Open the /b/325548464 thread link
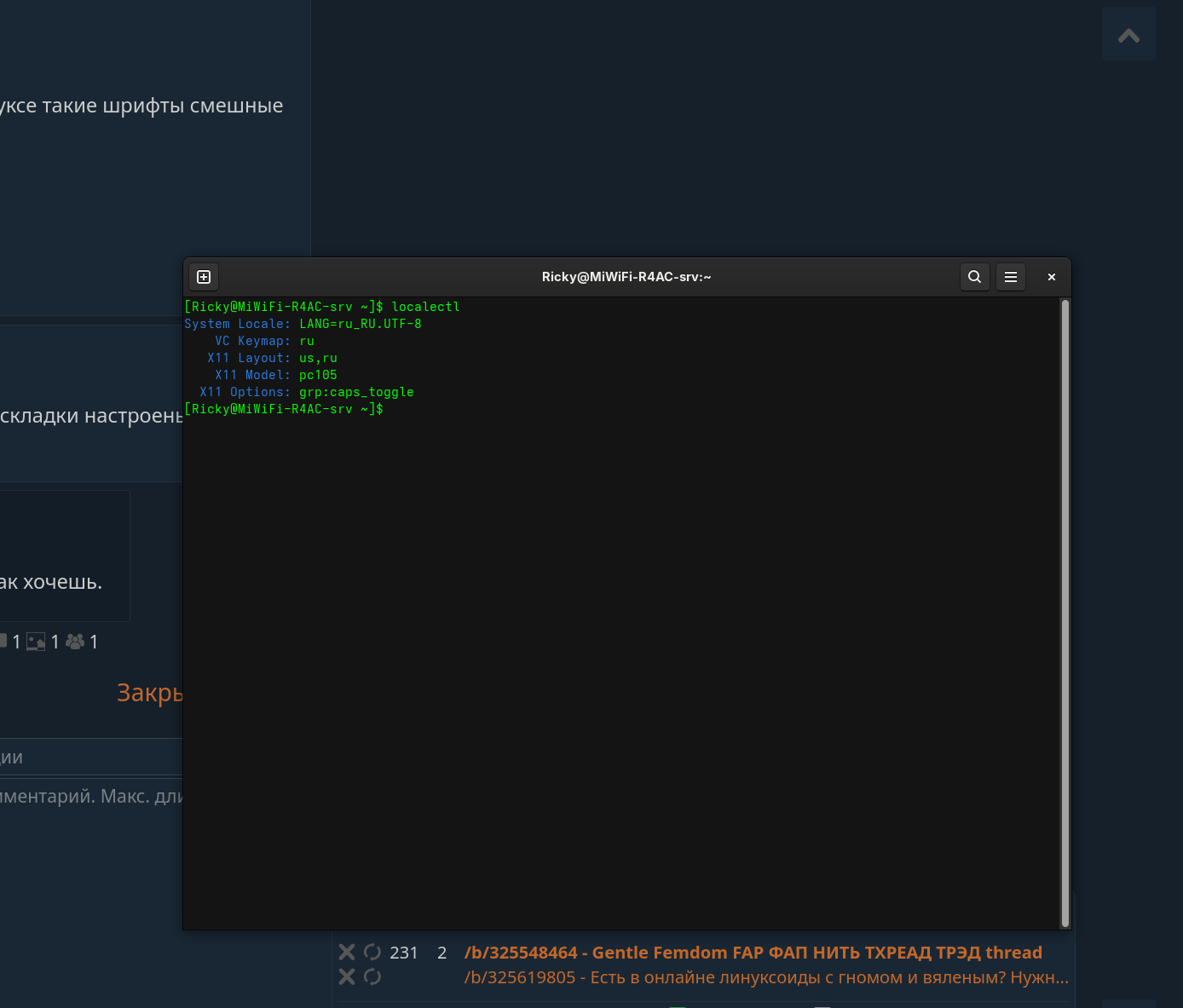 click(753, 953)
